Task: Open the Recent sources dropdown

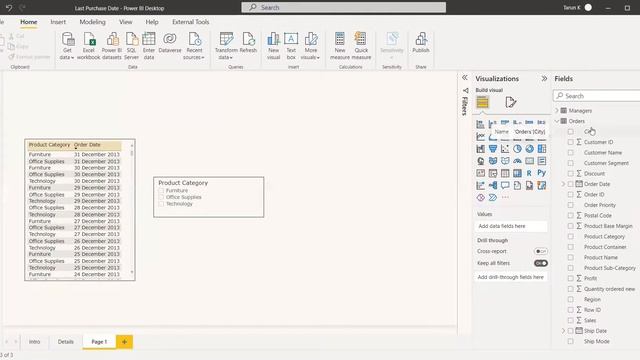Action: pos(194,54)
